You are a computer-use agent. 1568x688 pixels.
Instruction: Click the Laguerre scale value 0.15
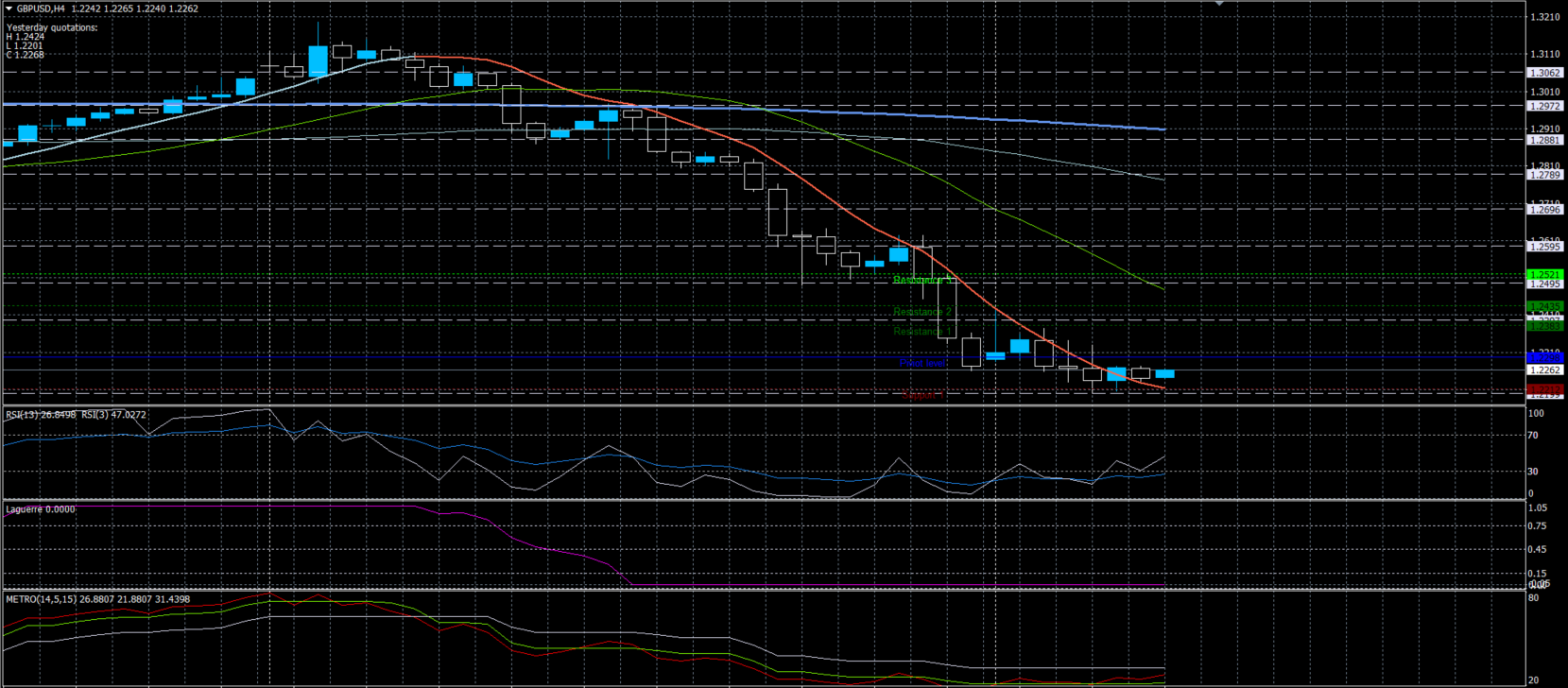point(1538,574)
